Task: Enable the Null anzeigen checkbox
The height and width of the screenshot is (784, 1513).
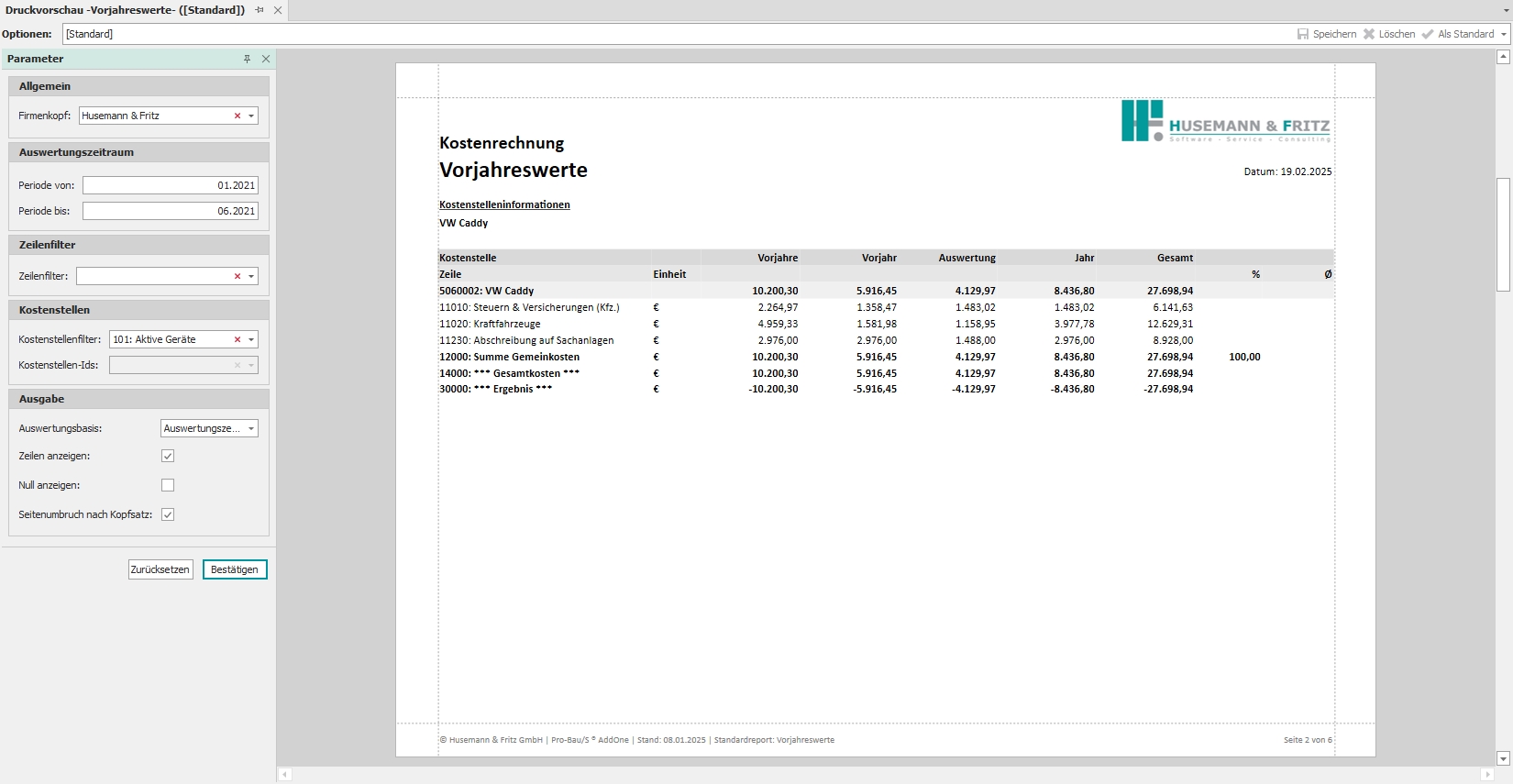Action: 168,485
